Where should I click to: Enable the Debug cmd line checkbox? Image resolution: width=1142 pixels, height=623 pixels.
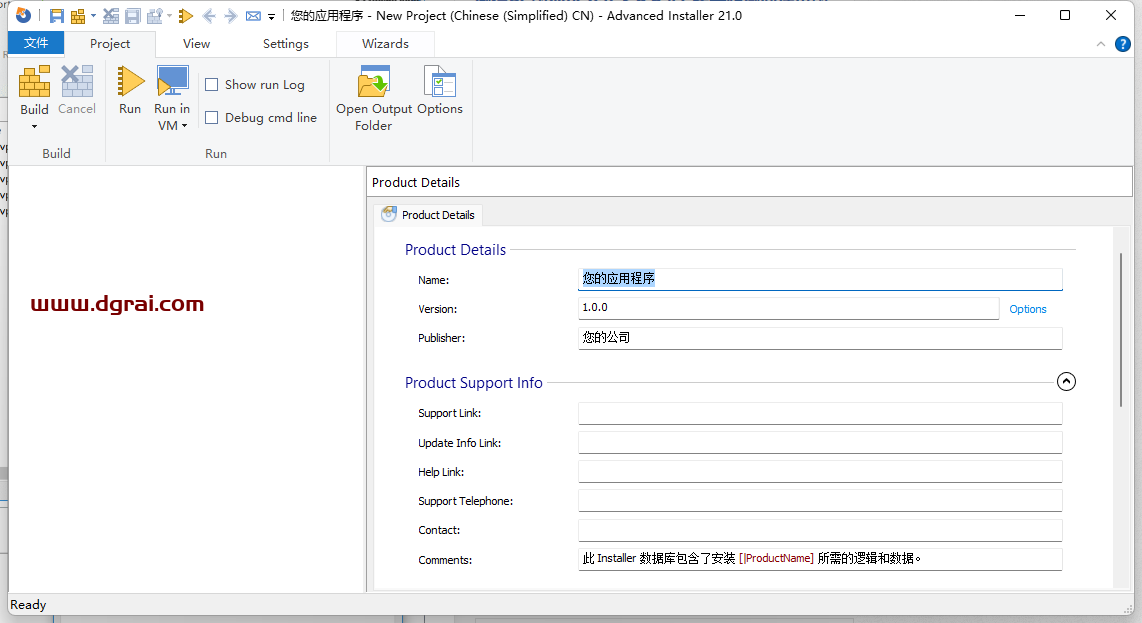pyautogui.click(x=212, y=117)
